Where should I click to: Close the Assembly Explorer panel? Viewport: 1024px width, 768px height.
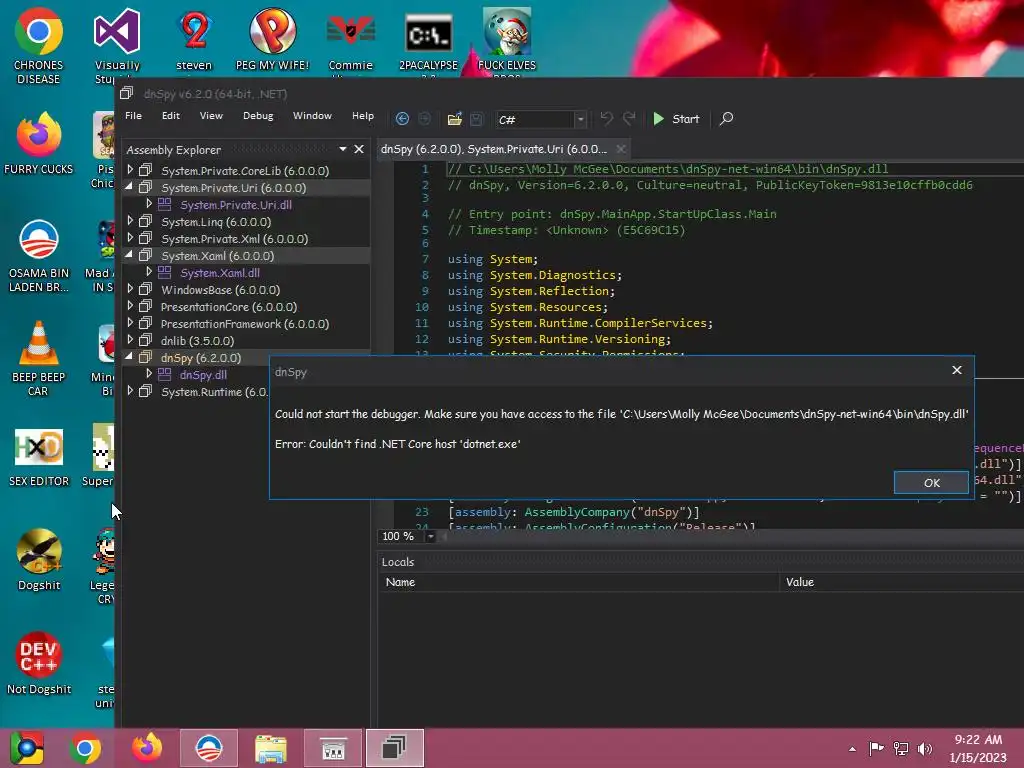(359, 149)
